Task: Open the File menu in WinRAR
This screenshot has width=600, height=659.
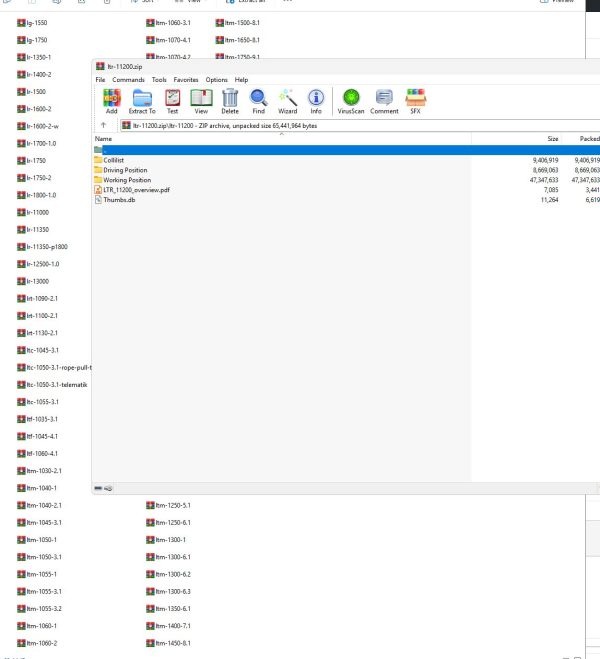Action: click(x=100, y=80)
